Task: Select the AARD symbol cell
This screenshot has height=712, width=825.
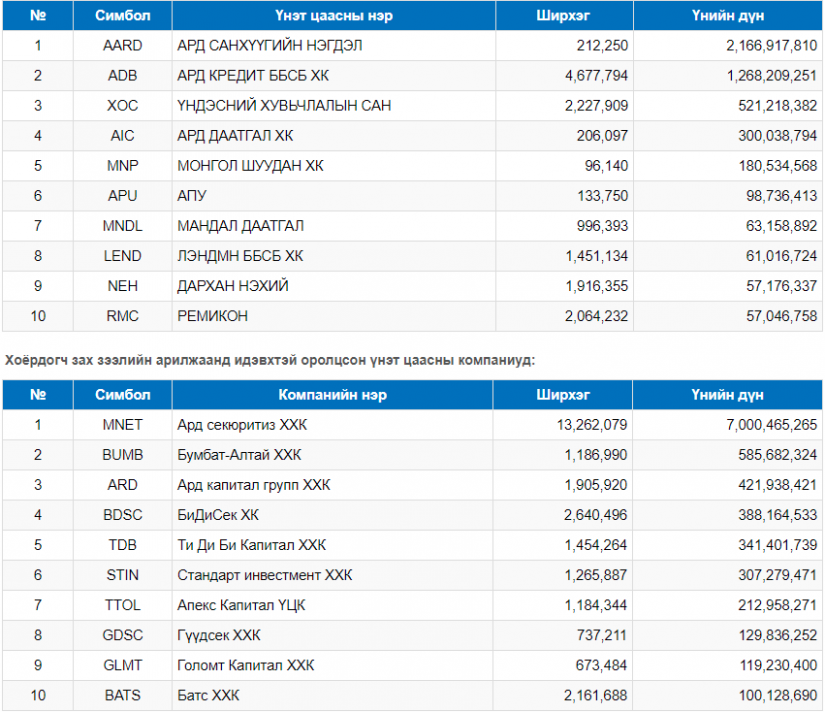Action: pyautogui.click(x=123, y=46)
